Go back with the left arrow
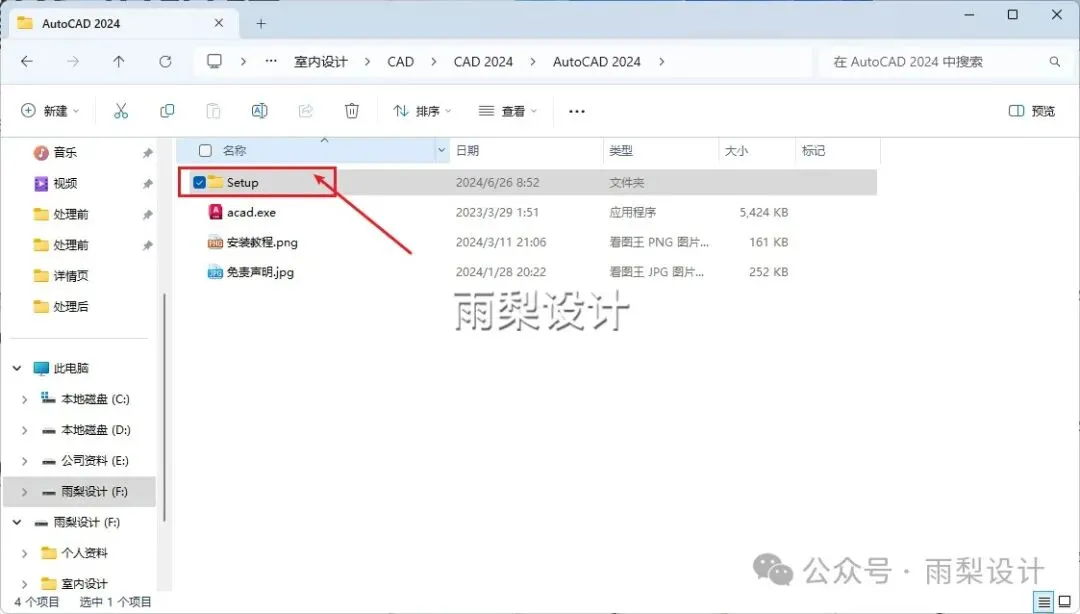 coord(27,61)
